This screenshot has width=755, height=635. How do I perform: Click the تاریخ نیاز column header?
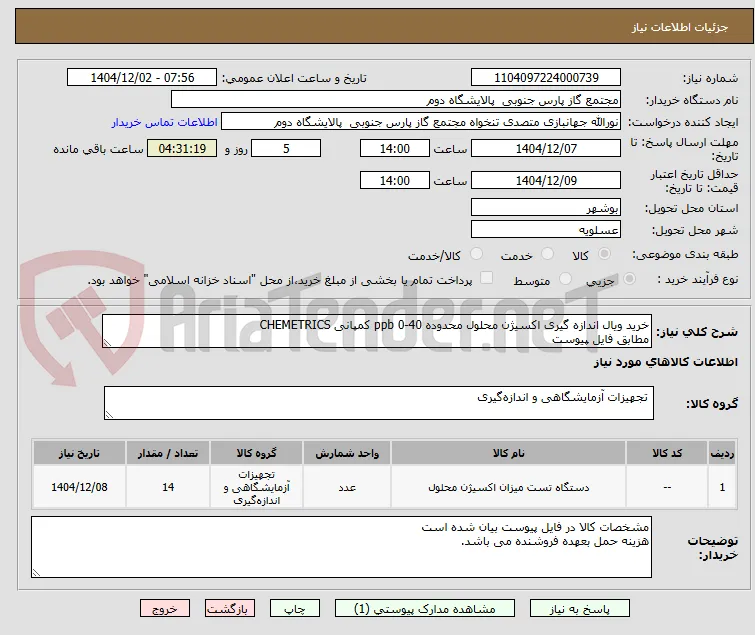(x=79, y=453)
